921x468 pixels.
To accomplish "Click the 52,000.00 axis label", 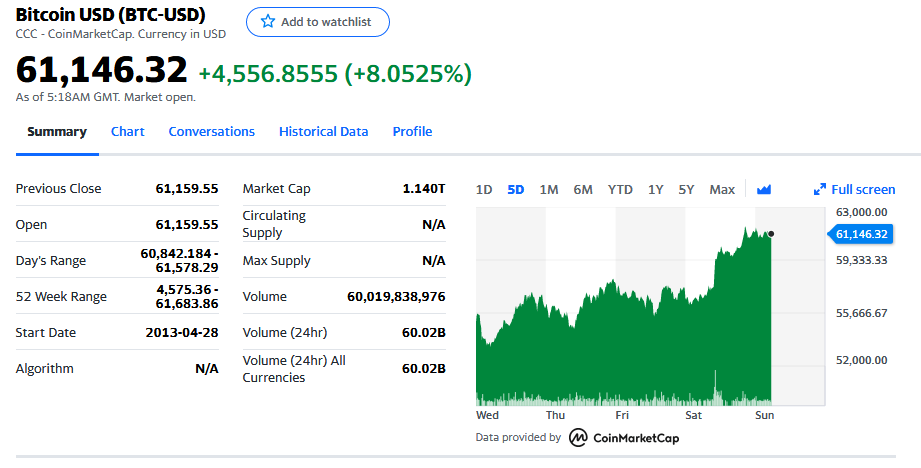I will tap(862, 360).
